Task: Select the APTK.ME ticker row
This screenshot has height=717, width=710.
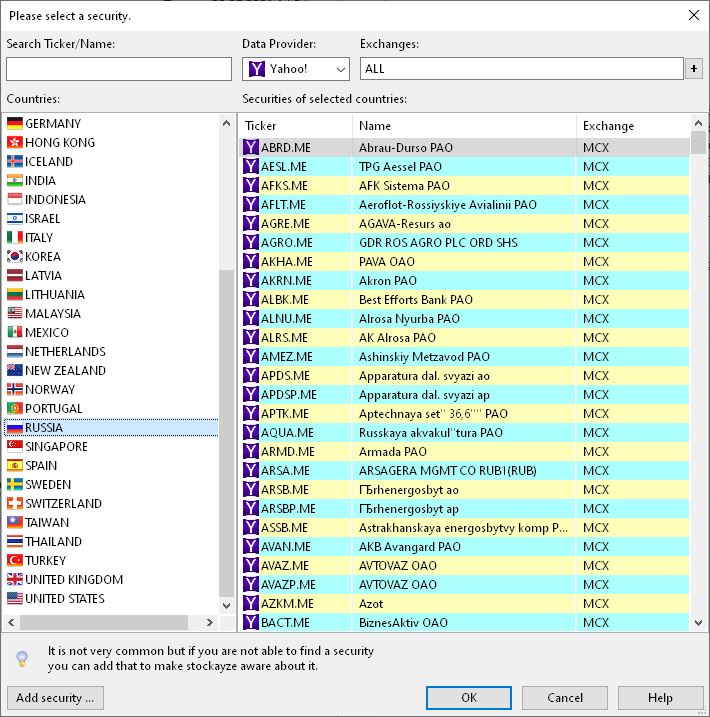Action: (464, 413)
